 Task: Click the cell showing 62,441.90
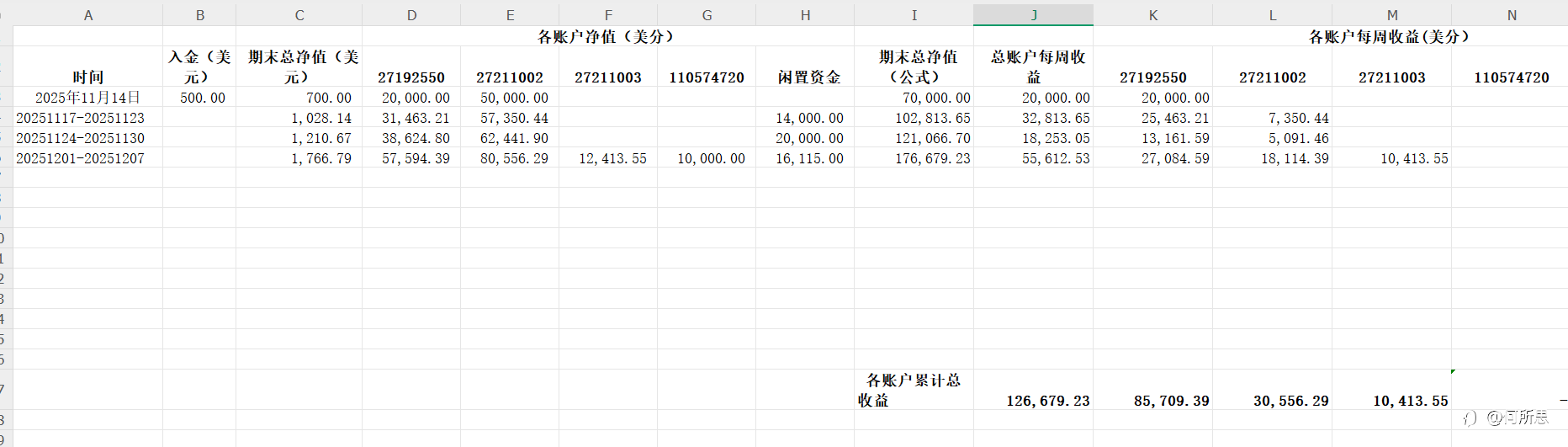pyautogui.click(x=510, y=137)
